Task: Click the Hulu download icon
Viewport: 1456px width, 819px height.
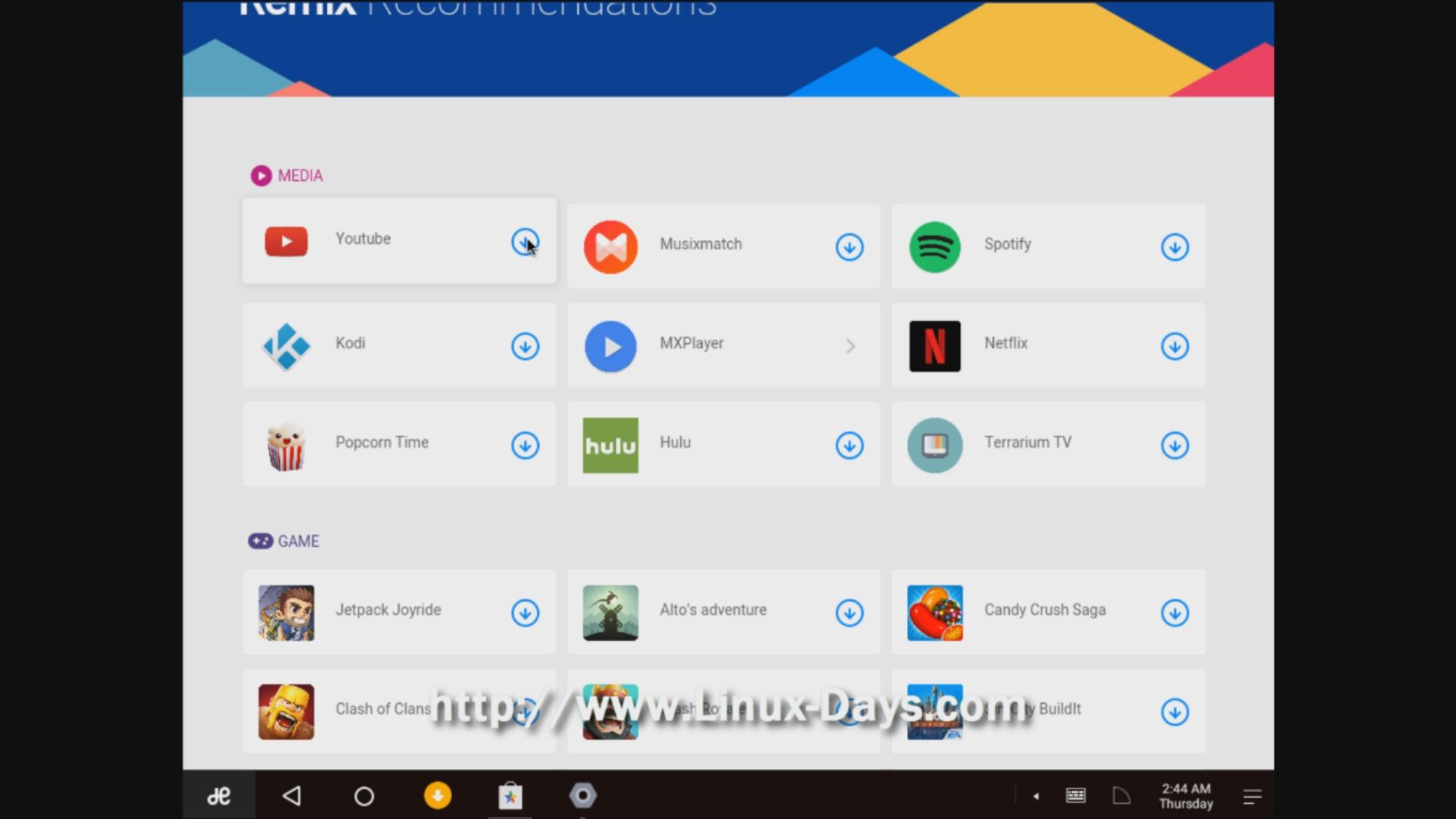Action: click(849, 446)
